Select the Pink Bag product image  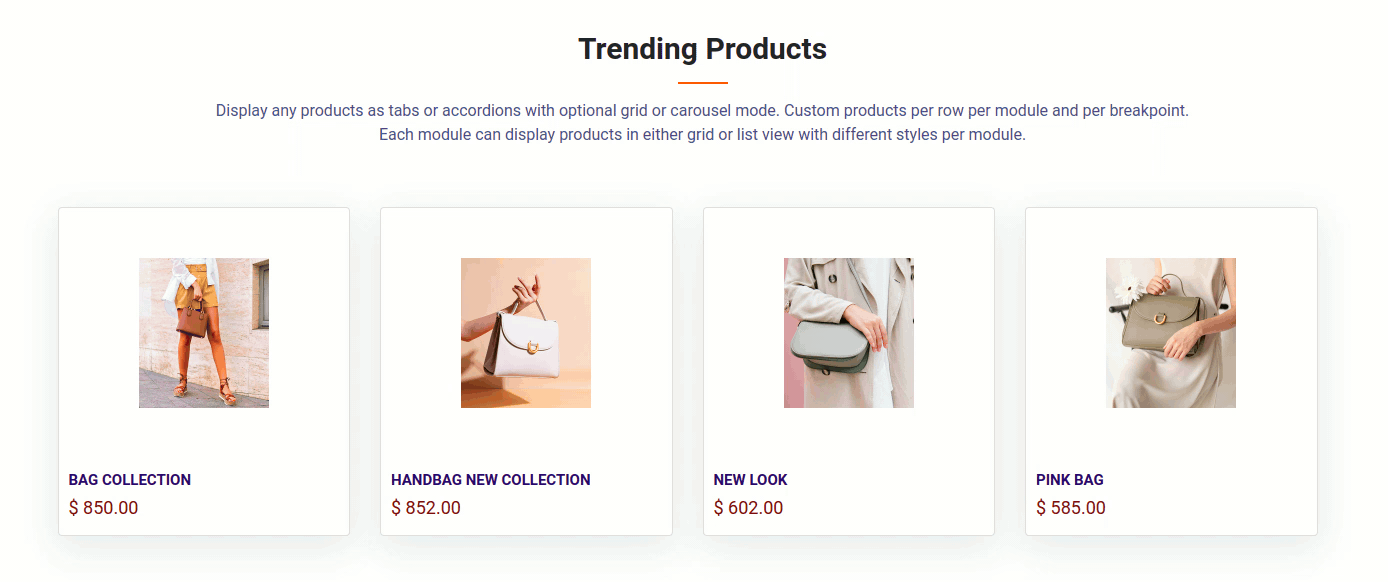tap(1171, 333)
